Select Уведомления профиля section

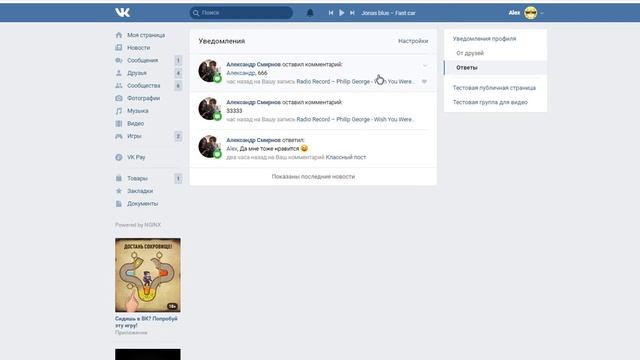pos(484,39)
